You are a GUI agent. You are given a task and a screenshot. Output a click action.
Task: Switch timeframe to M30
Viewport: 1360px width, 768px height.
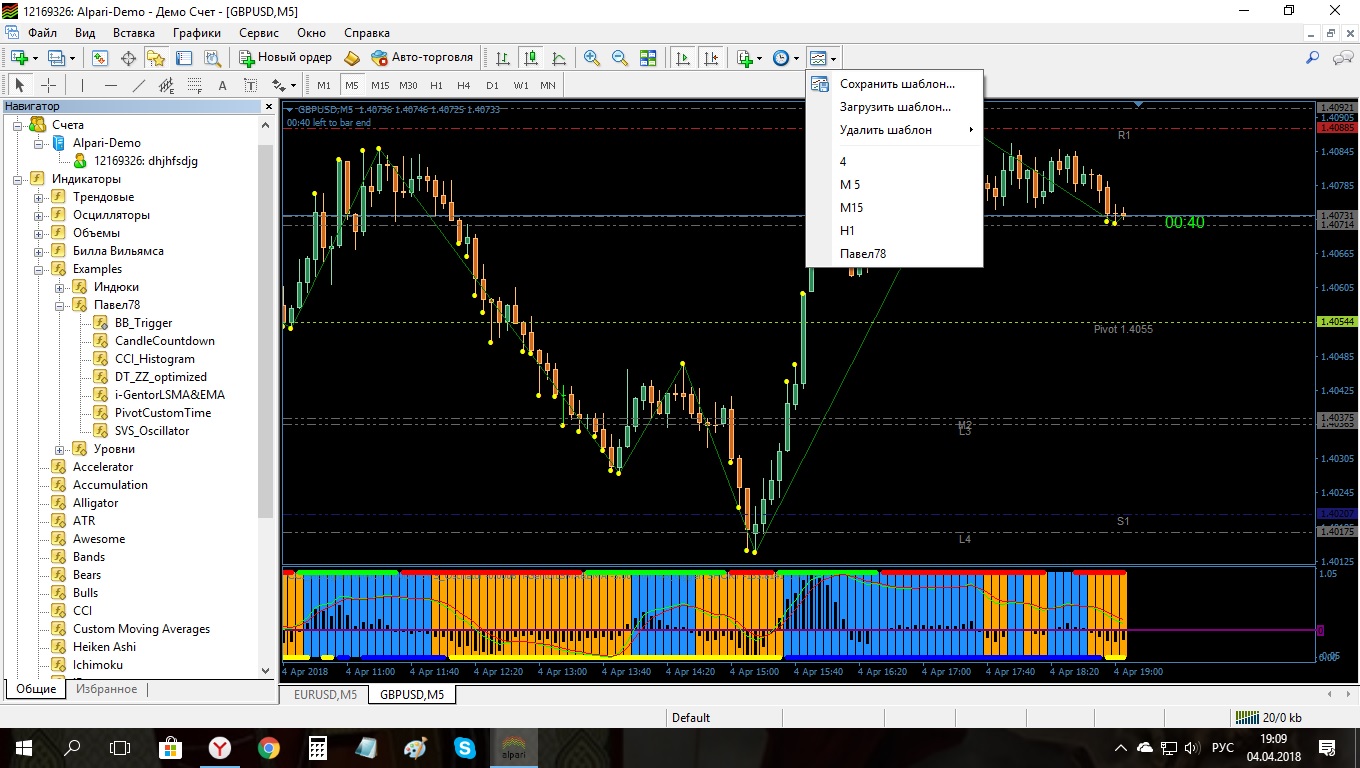408,85
